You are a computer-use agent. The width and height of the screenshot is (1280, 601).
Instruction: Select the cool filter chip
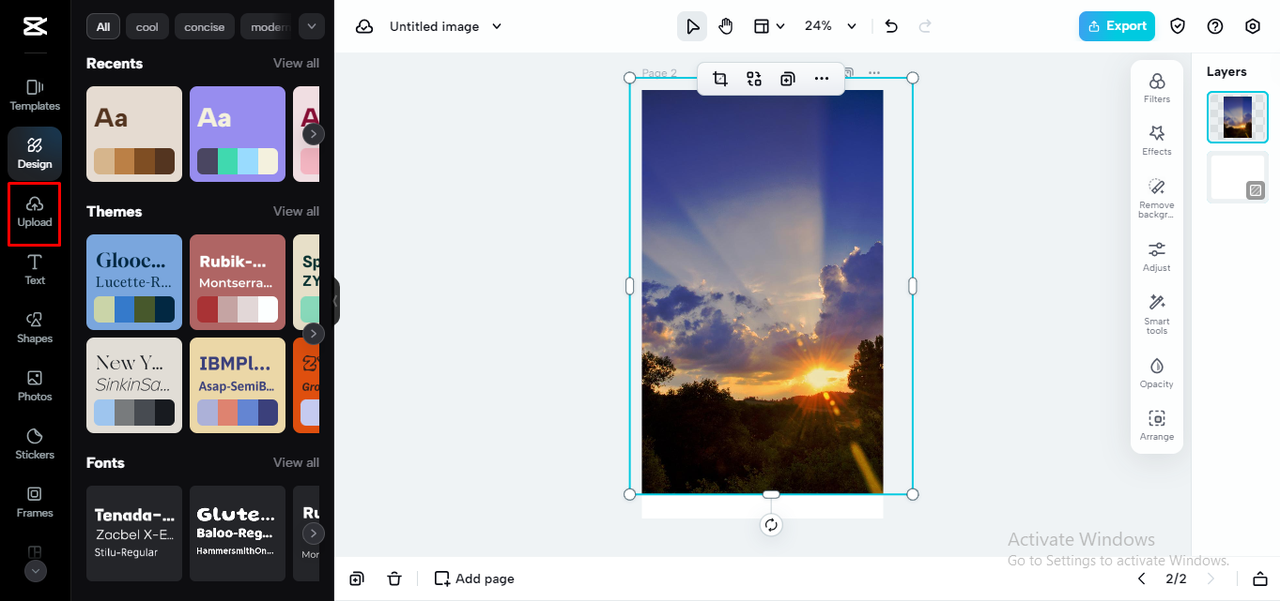[147, 27]
